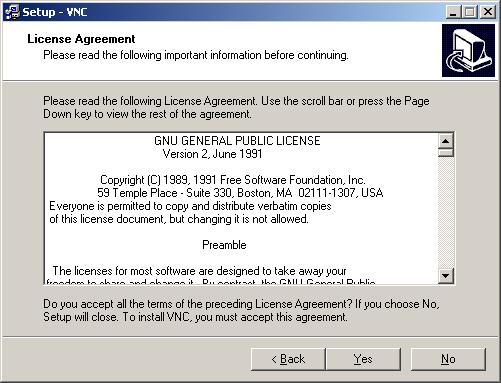
Task: Click the License Agreement header title
Action: [81, 39]
